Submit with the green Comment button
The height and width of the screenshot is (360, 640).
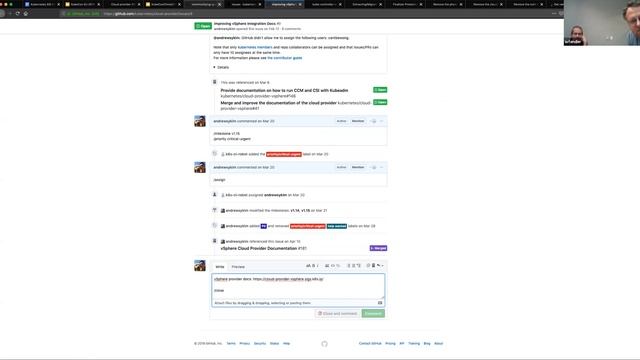(373, 313)
